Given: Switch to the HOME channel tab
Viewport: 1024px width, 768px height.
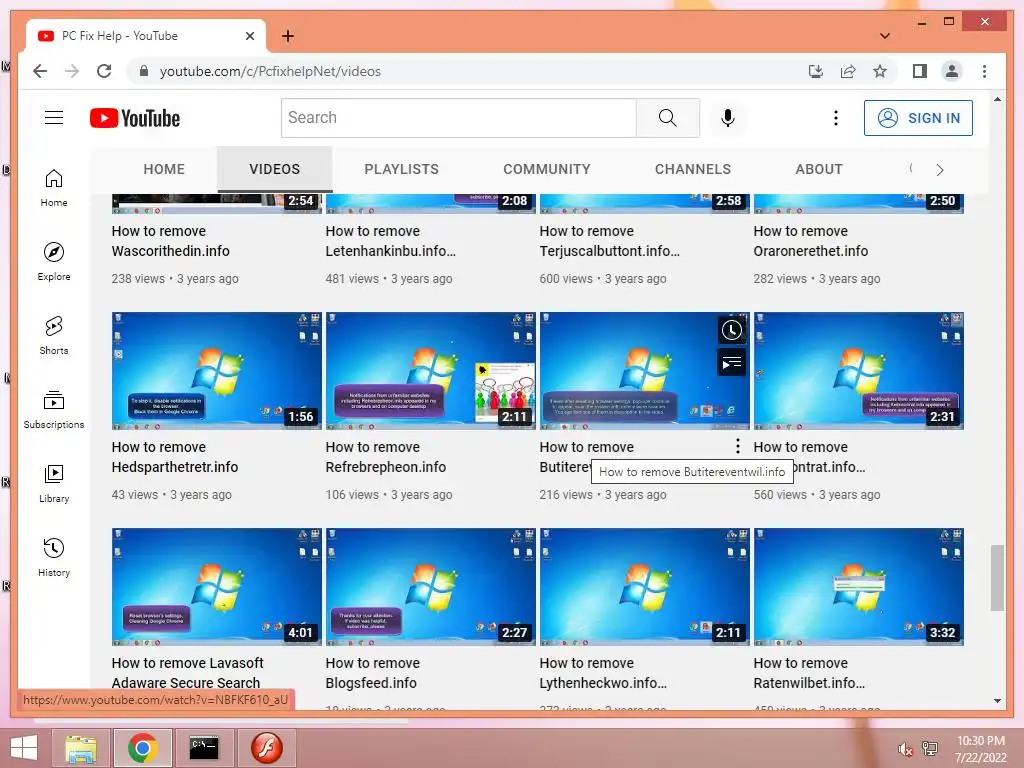Looking at the screenshot, I should click(x=164, y=169).
